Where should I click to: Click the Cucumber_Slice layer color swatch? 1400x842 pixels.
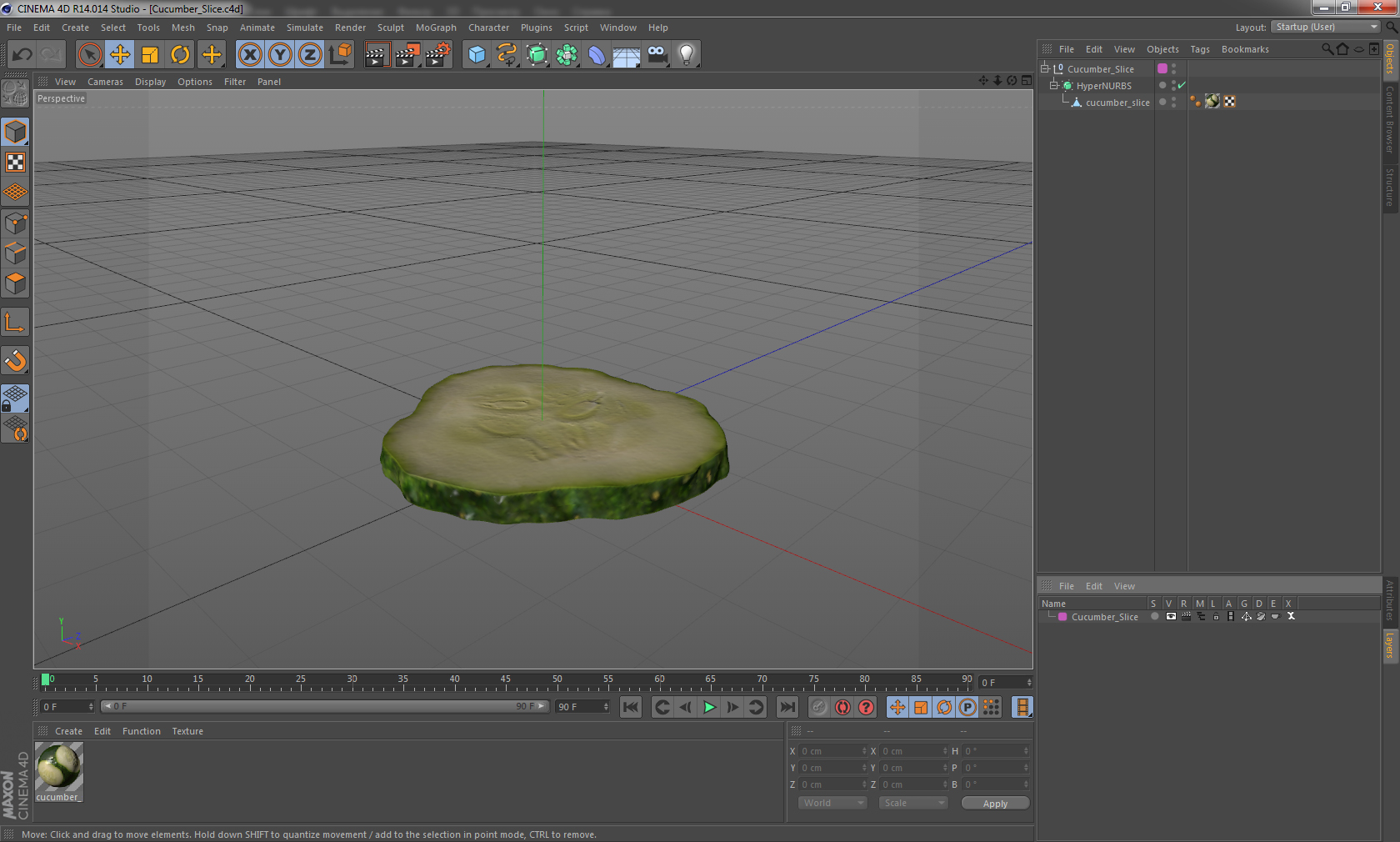click(x=1162, y=68)
